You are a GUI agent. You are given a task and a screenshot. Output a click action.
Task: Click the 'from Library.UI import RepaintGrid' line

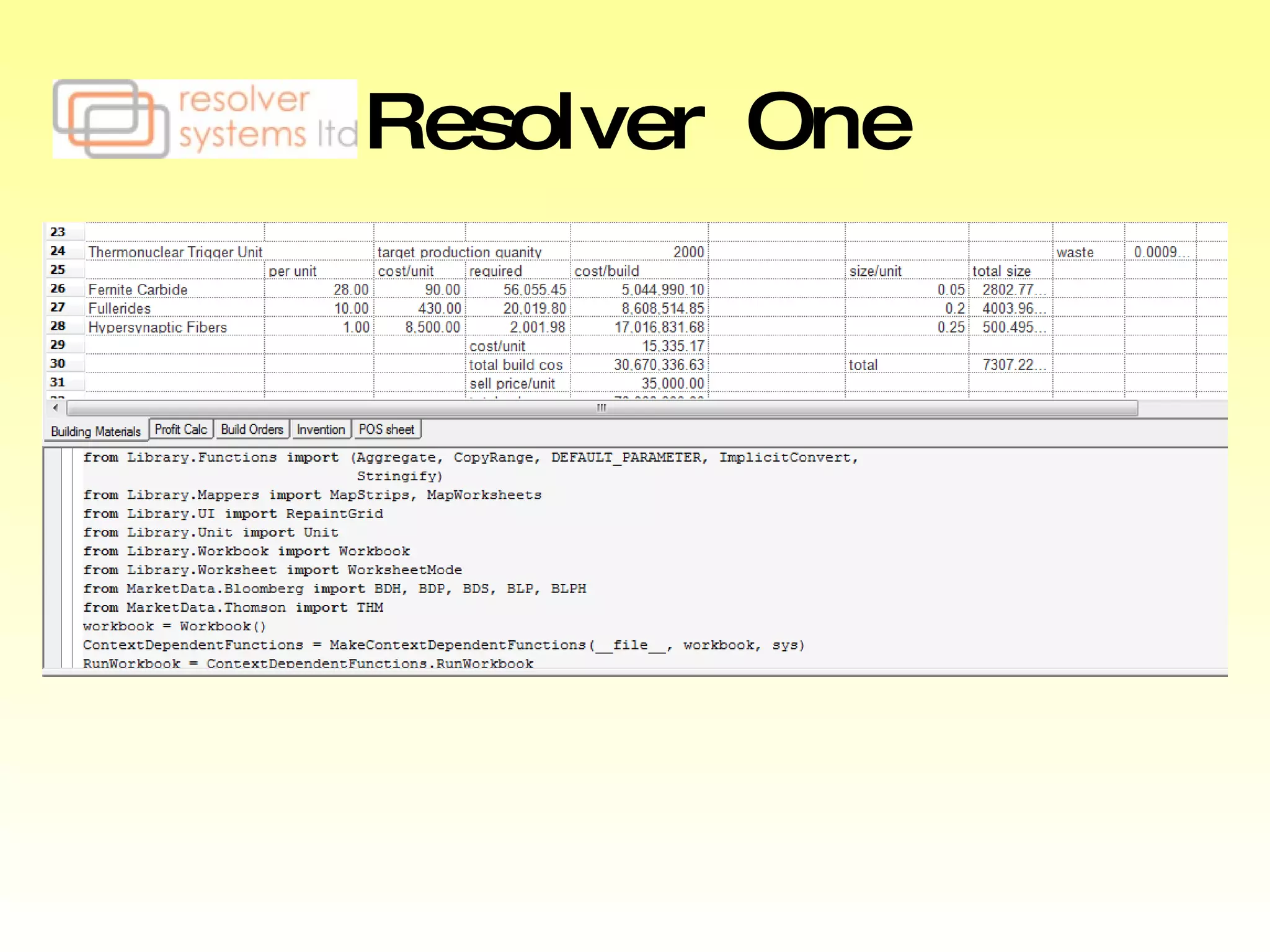[x=233, y=514]
